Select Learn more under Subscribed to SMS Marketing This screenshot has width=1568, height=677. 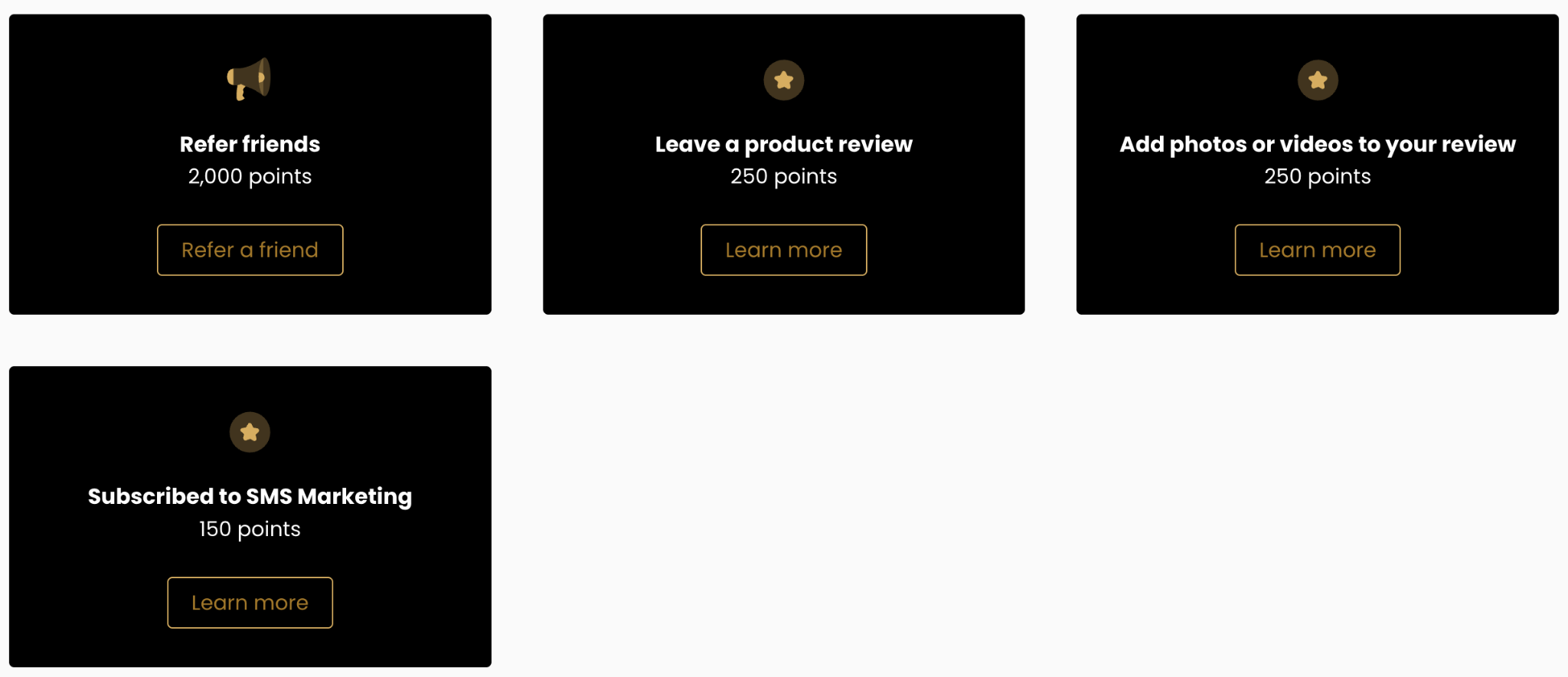pos(250,603)
